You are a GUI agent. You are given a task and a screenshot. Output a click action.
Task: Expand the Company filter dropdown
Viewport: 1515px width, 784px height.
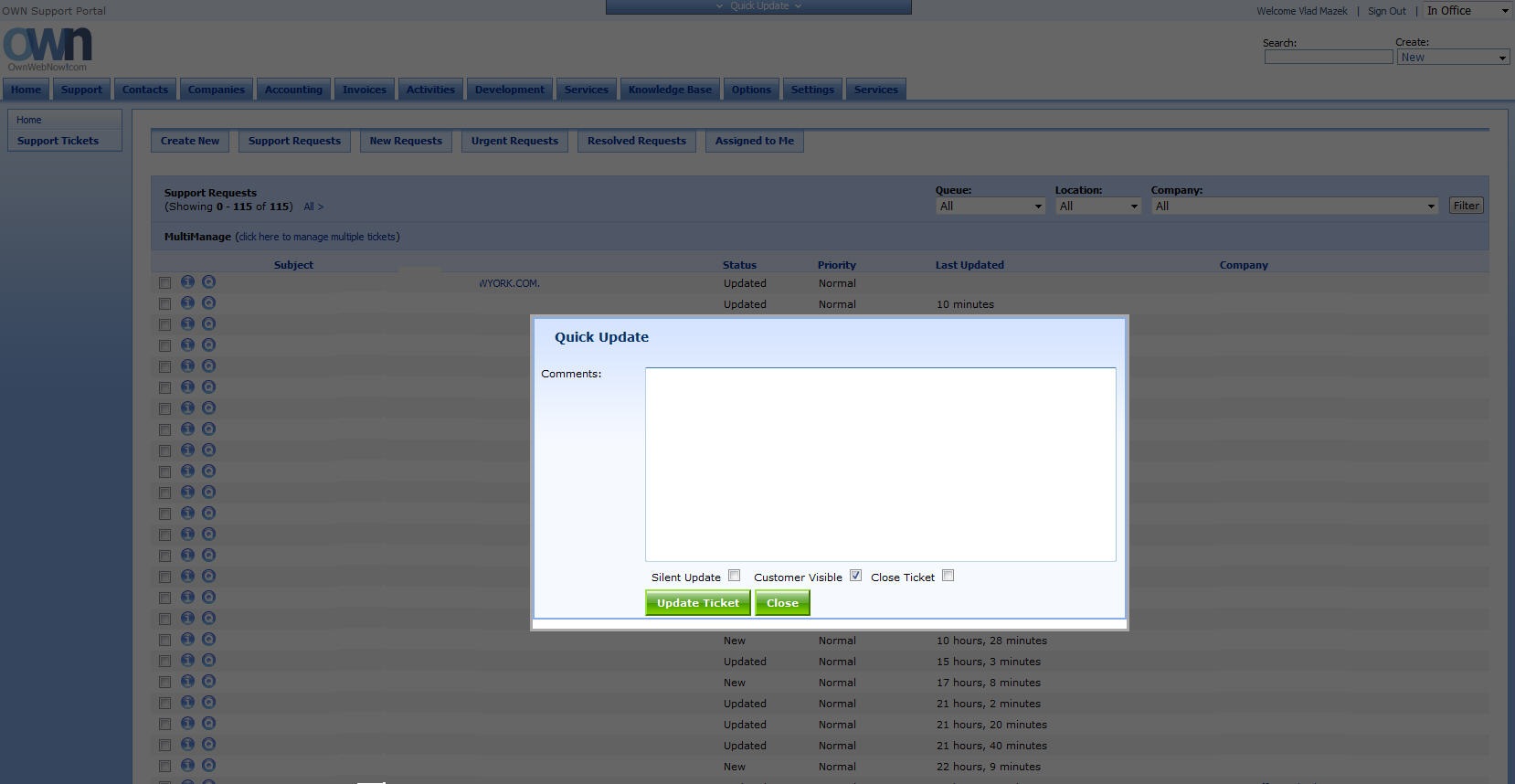(x=1294, y=207)
